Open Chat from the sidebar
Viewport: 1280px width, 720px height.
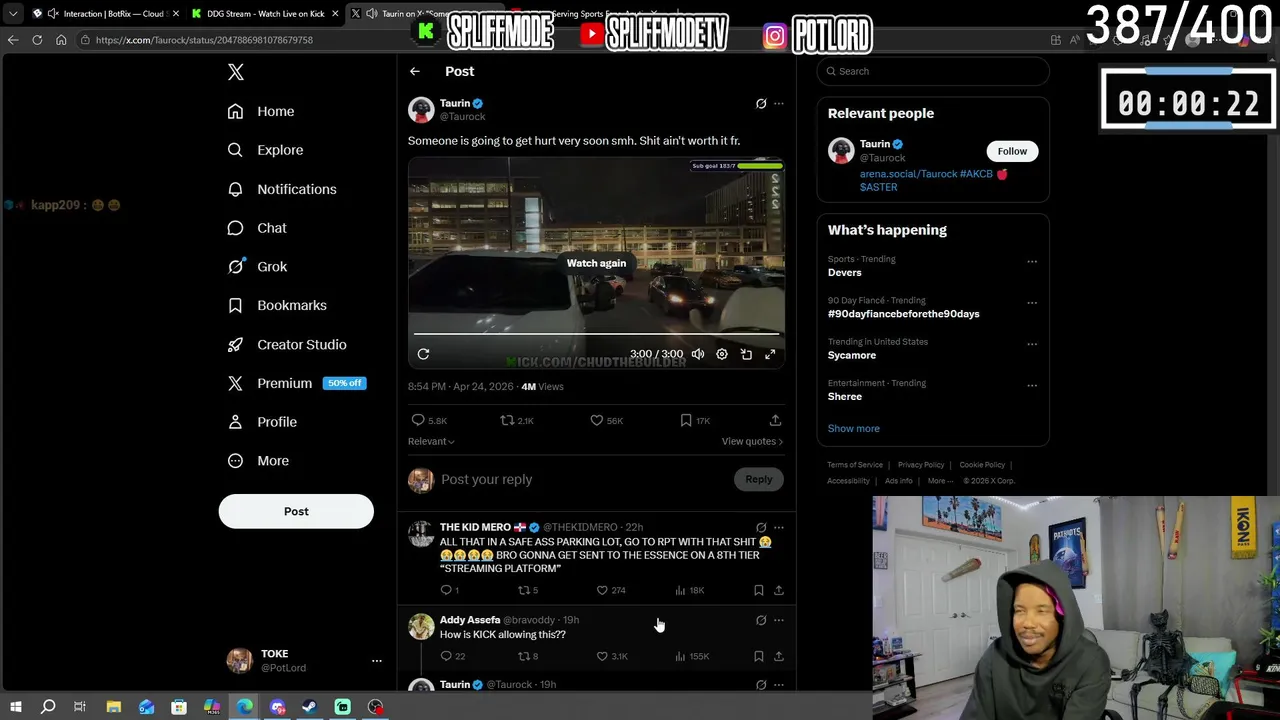click(257, 228)
